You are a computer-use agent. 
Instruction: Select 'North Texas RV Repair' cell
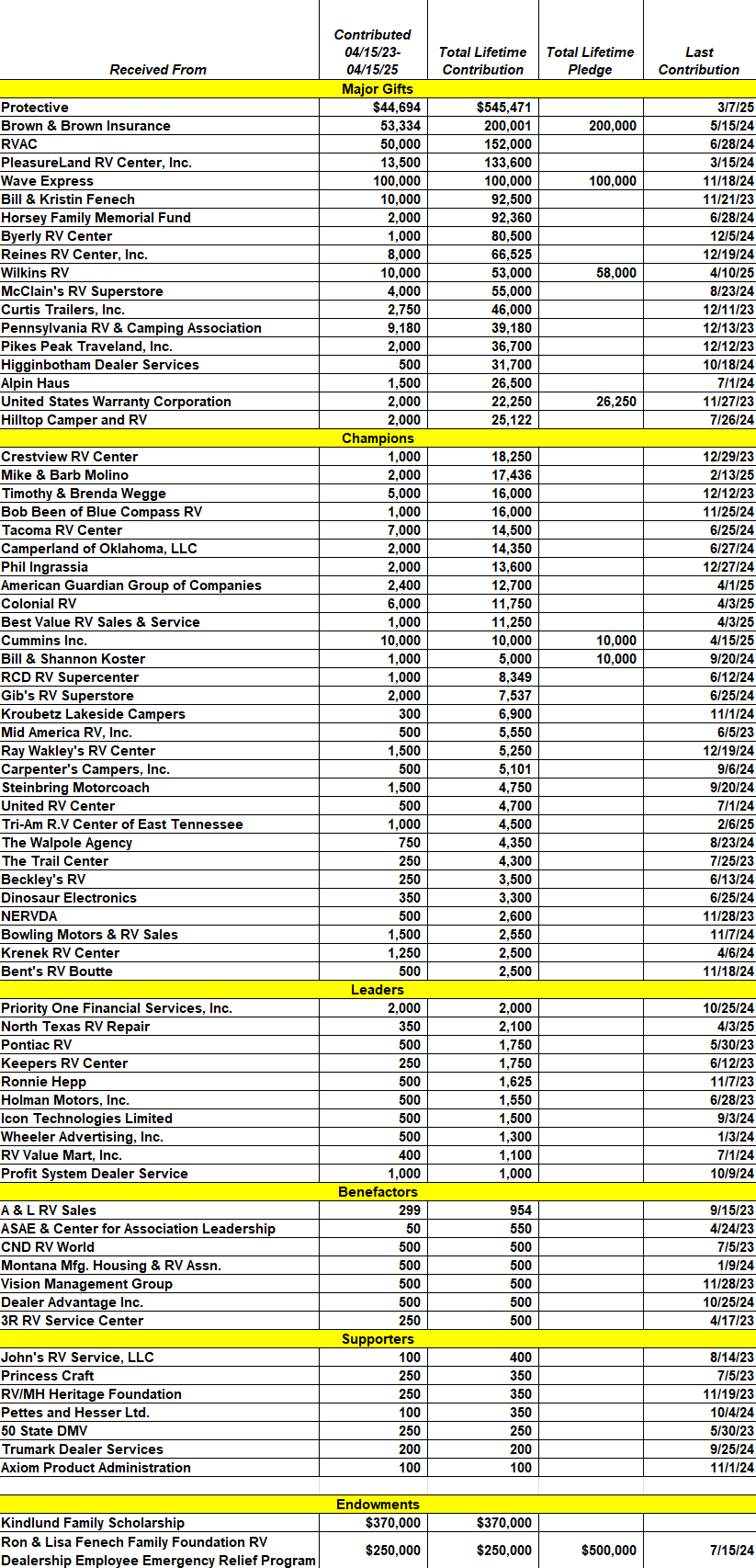tap(75, 1027)
